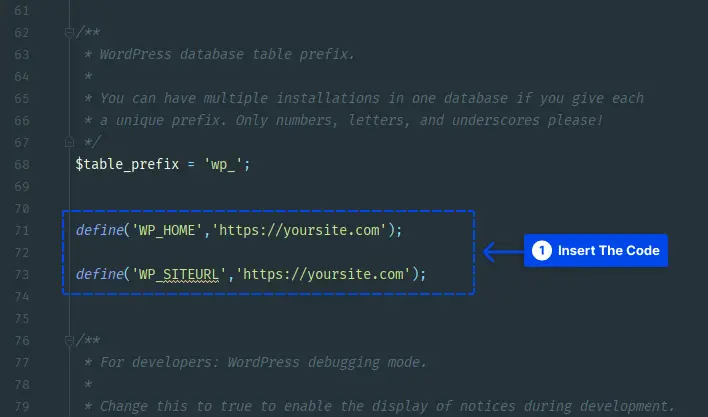
Task: Click the define keyword on line 71
Action: (99, 230)
